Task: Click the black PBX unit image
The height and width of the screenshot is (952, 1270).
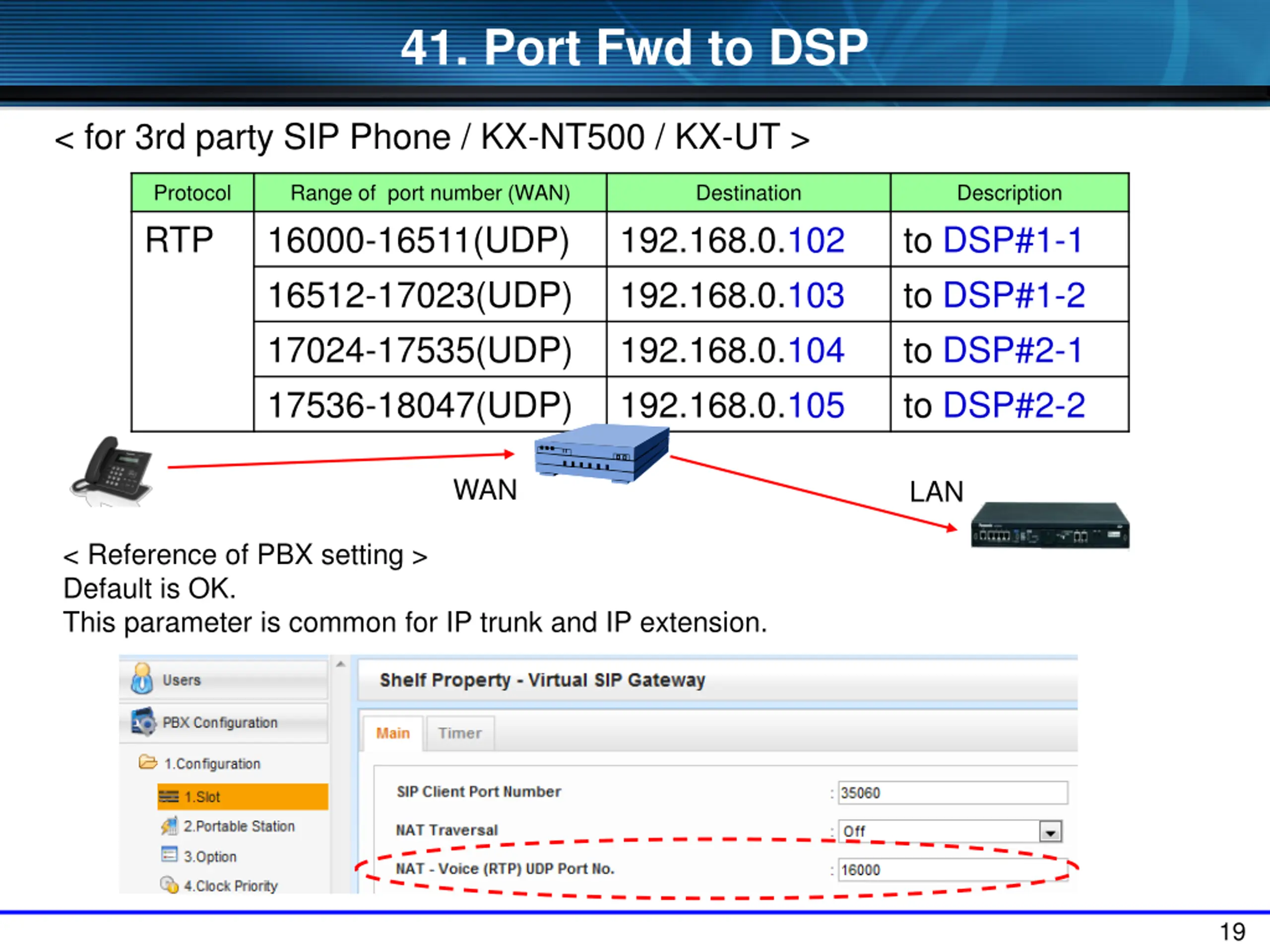Action: pyautogui.click(x=1050, y=525)
